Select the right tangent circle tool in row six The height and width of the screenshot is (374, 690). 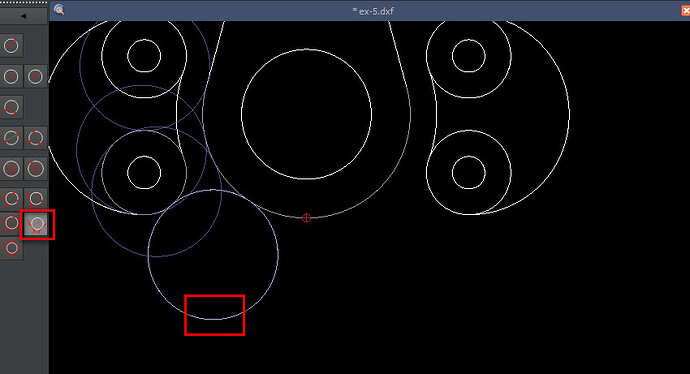36,199
